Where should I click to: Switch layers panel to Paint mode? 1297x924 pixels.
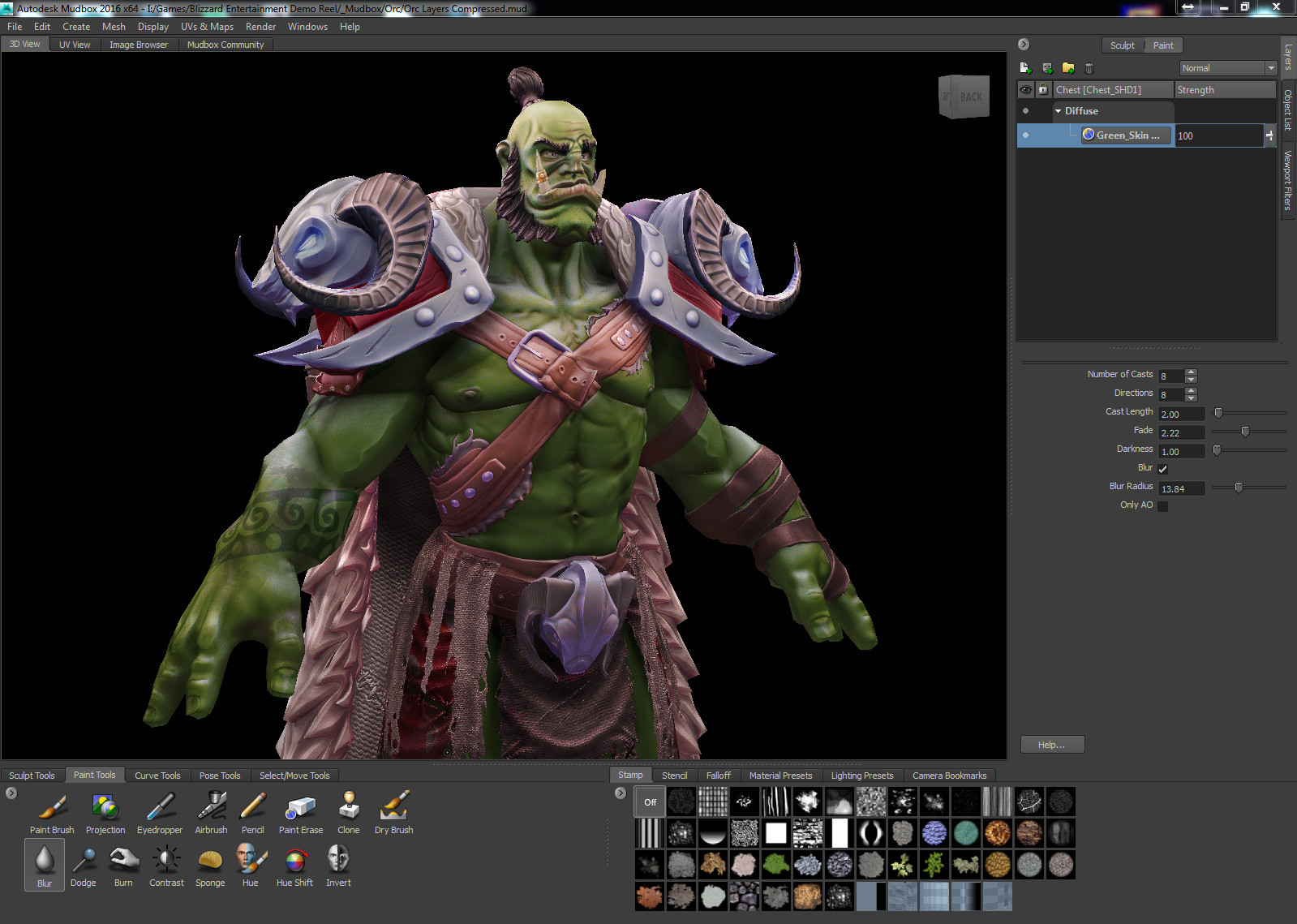point(1164,45)
